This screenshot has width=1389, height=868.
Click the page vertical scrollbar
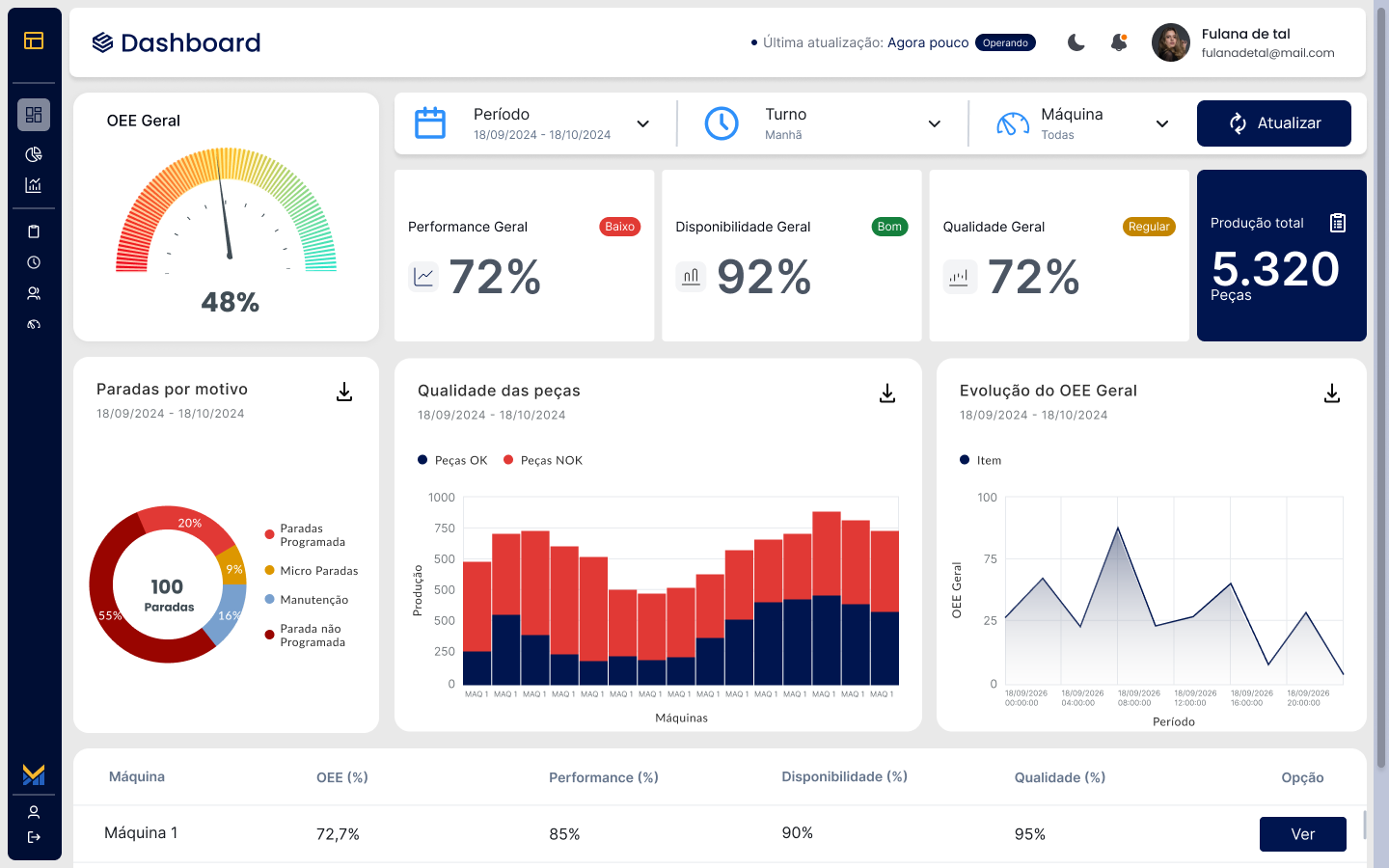pyautogui.click(x=1381, y=386)
